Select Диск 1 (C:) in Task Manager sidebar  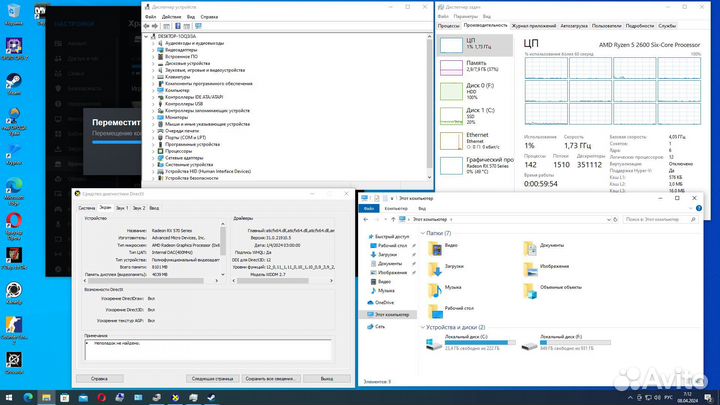click(x=475, y=116)
